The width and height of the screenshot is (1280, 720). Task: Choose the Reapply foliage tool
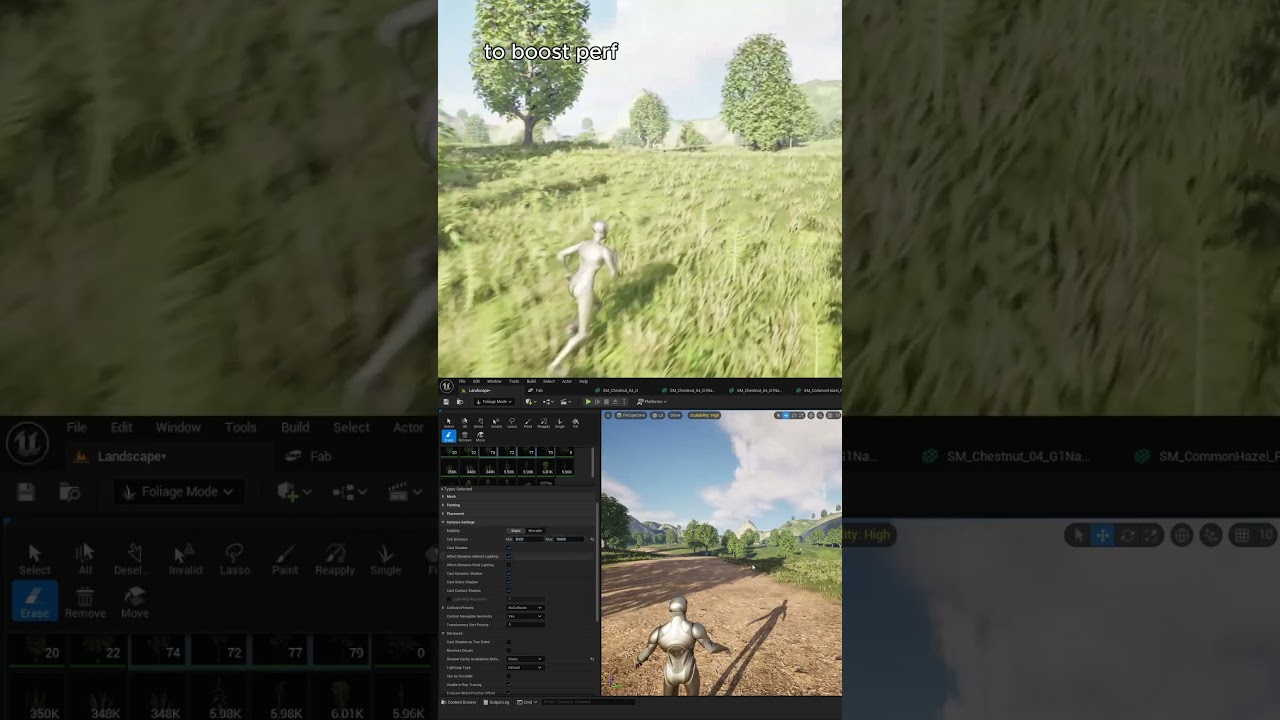544,424
